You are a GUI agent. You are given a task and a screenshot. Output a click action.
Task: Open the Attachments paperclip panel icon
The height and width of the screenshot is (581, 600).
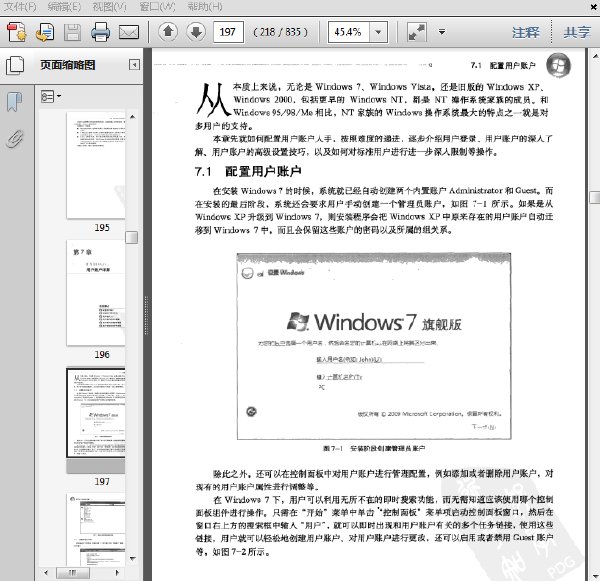pyautogui.click(x=15, y=139)
